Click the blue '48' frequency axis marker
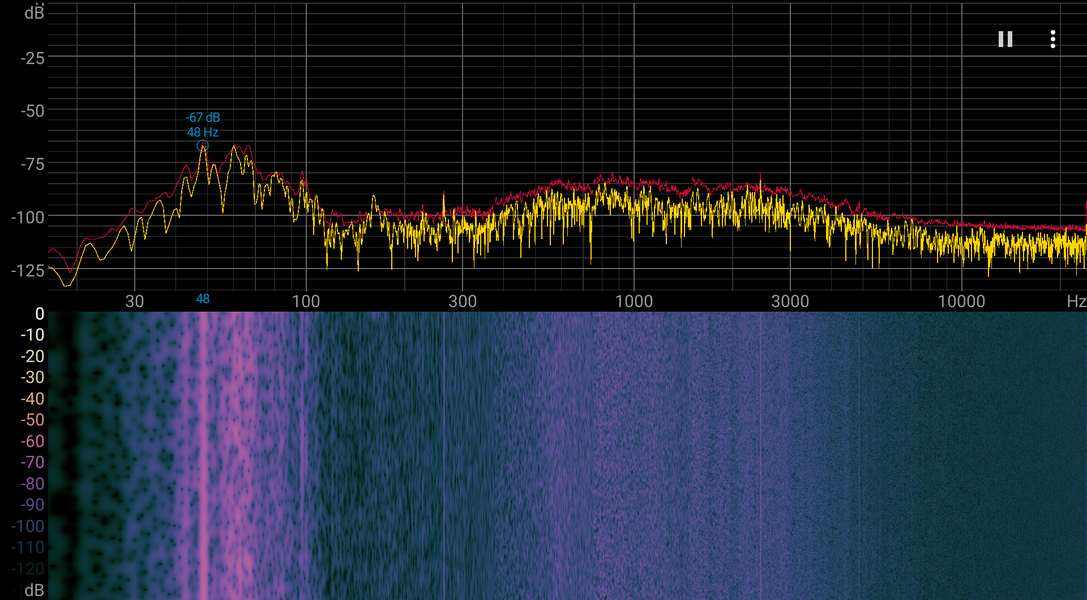Screen dimensions: 1087x600 [x=202, y=299]
